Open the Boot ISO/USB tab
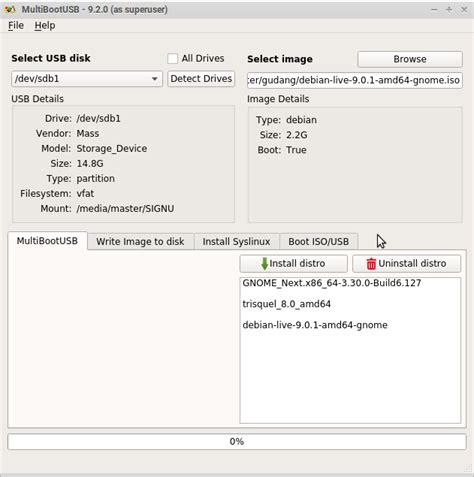Viewport: 474px width, 477px height. click(319, 241)
